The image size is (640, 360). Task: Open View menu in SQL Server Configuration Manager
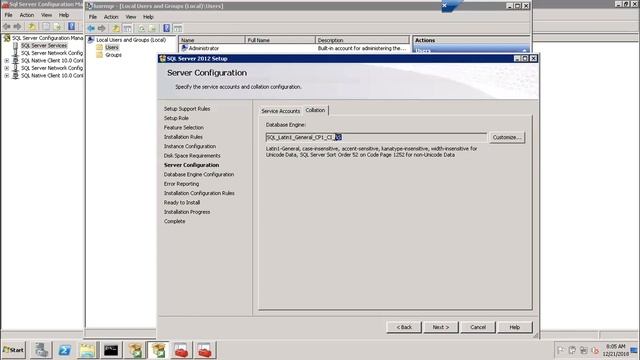47,15
